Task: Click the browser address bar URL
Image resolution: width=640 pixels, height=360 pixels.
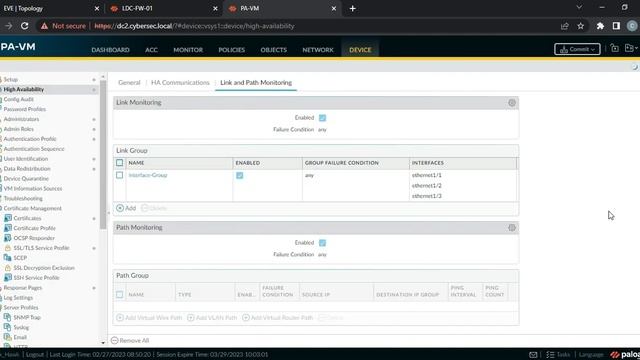Action: 194,26
